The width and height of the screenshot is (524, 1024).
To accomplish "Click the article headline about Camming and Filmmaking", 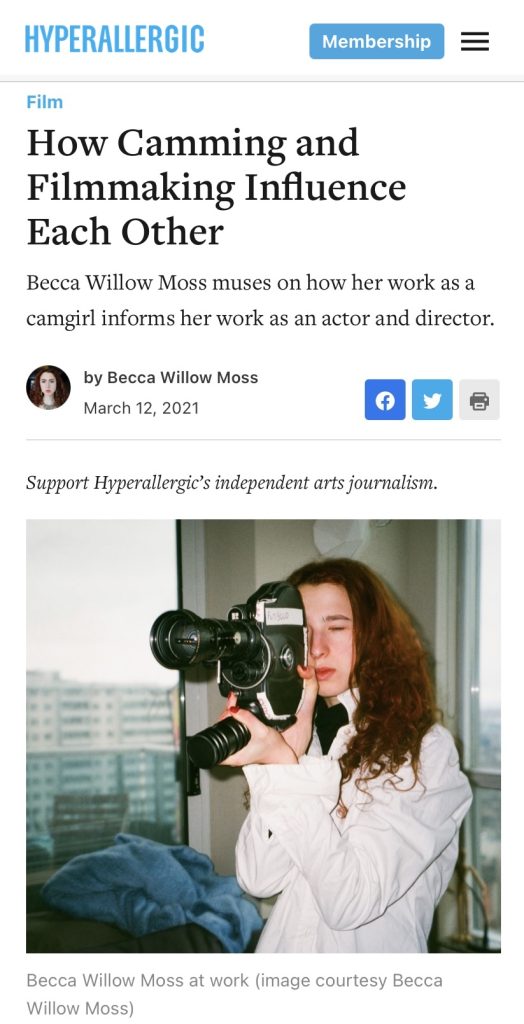I will click(x=216, y=187).
